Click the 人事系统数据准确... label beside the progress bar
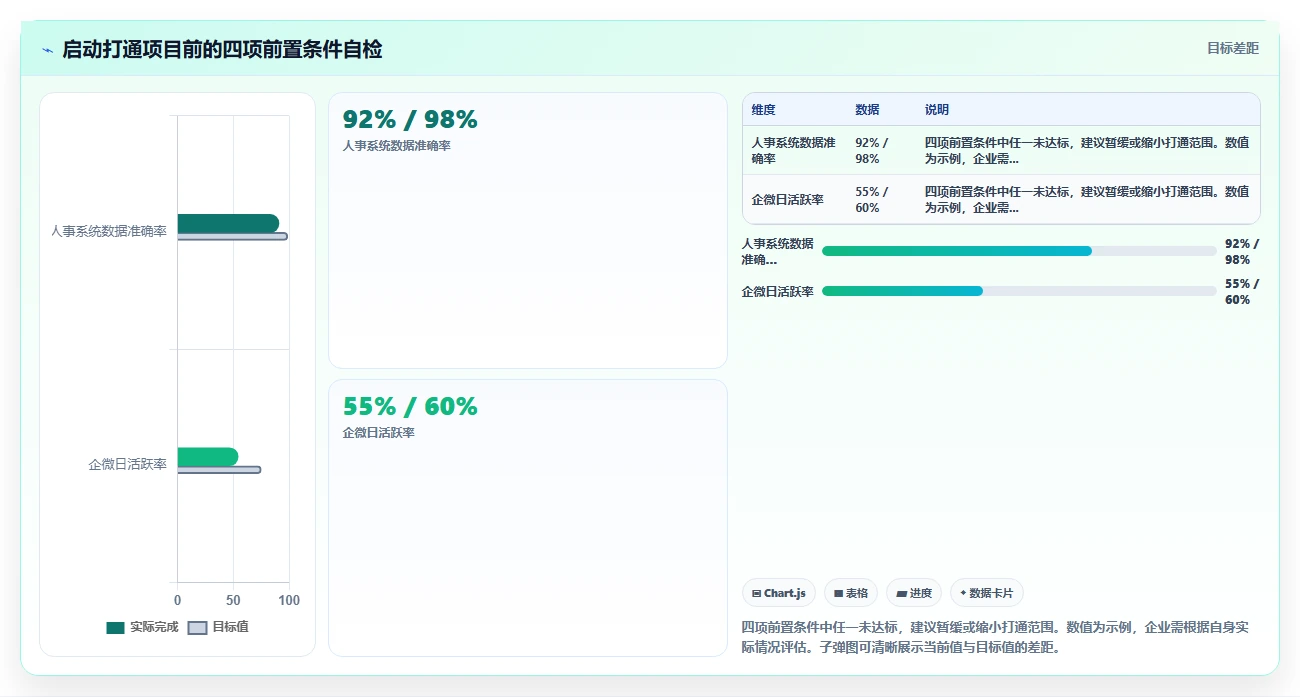Screen dimensions: 1300x697 coord(778,251)
